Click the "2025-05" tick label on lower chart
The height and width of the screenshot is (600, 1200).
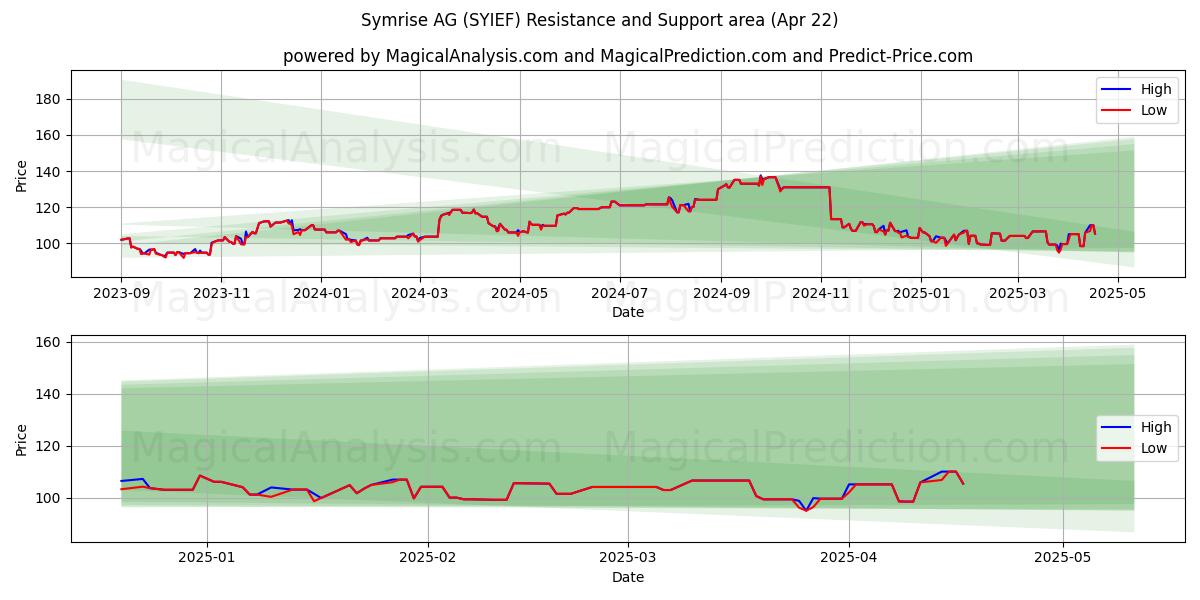pyautogui.click(x=1063, y=558)
